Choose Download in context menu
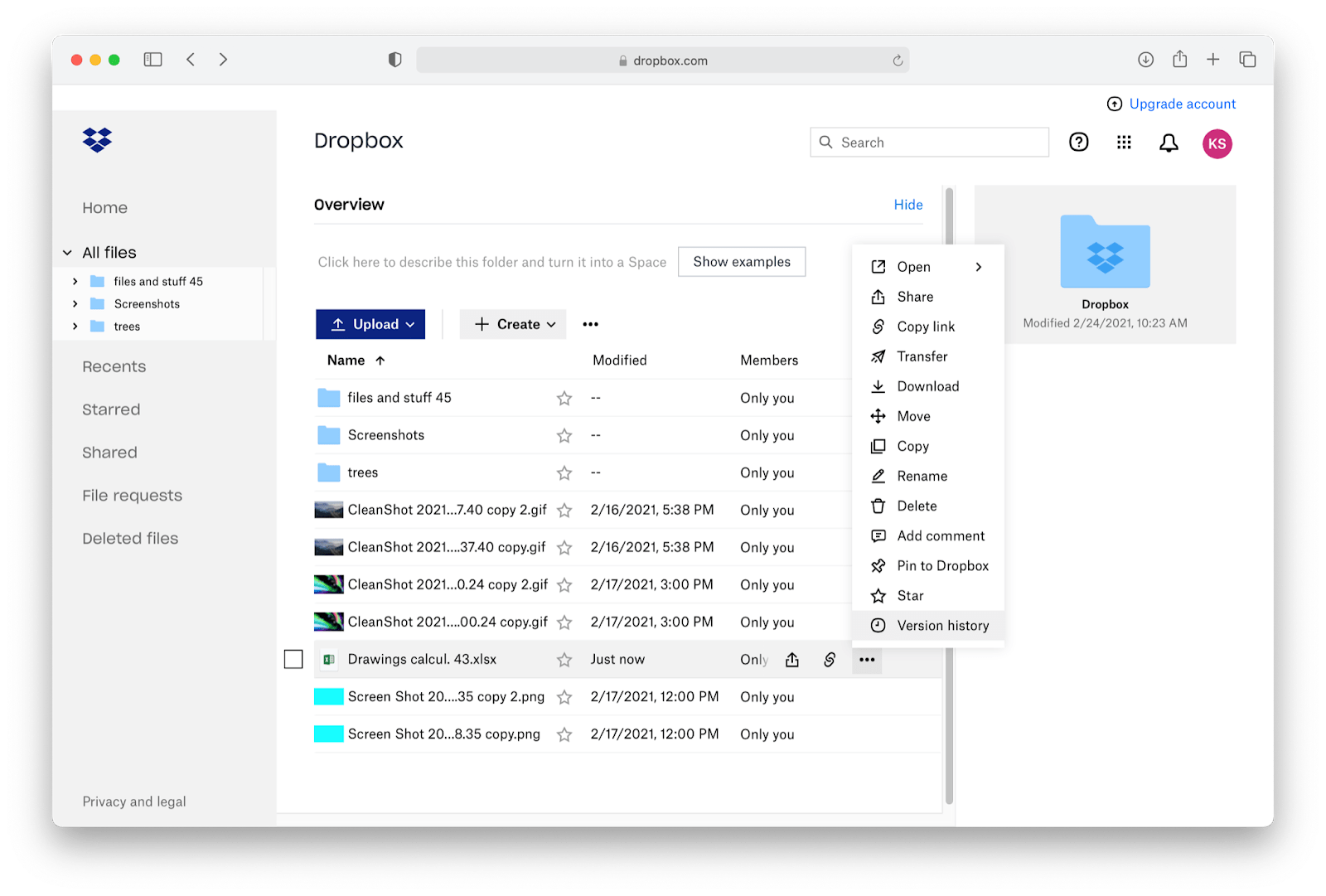1326x896 pixels. point(927,386)
